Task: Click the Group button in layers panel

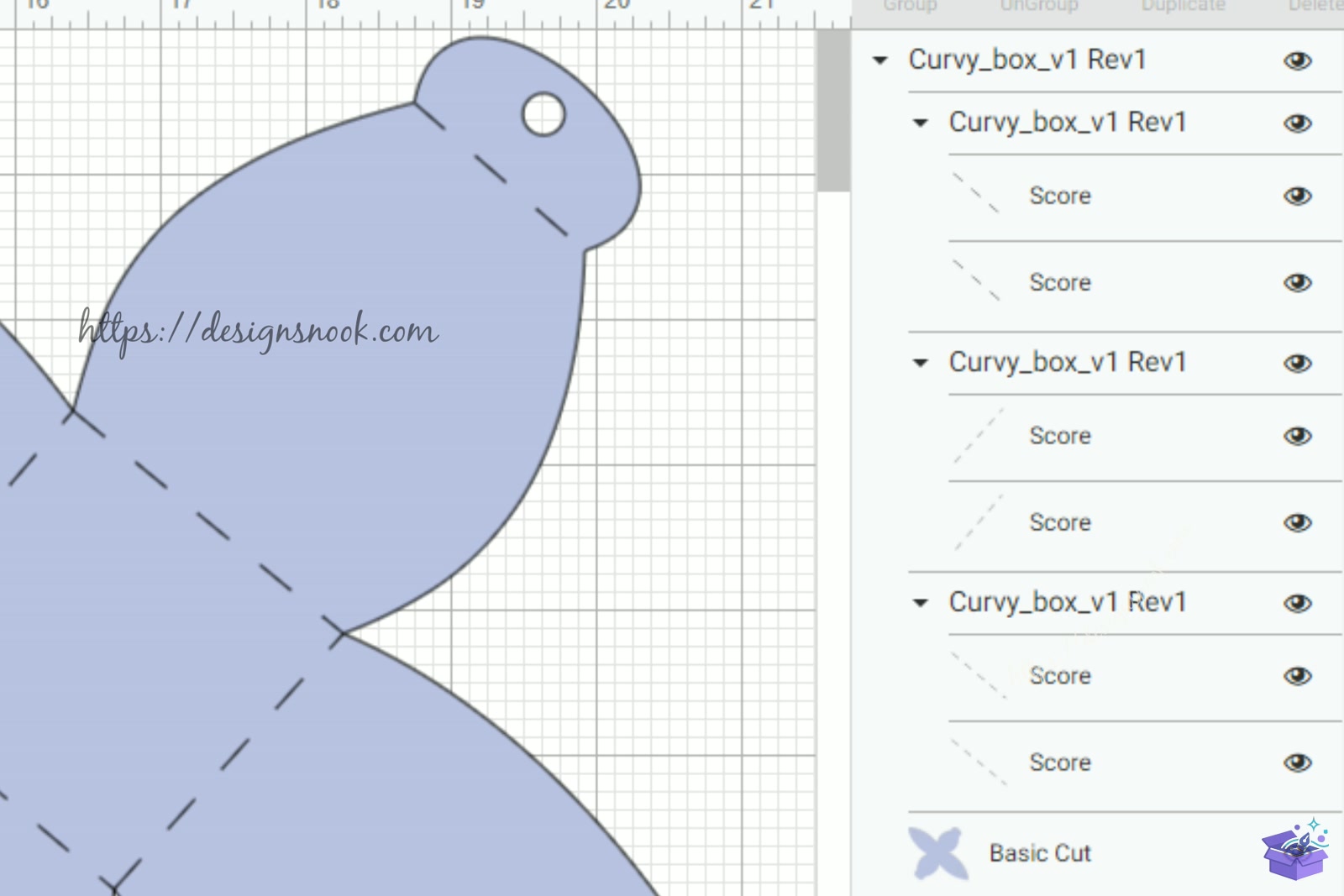Action: point(910,6)
